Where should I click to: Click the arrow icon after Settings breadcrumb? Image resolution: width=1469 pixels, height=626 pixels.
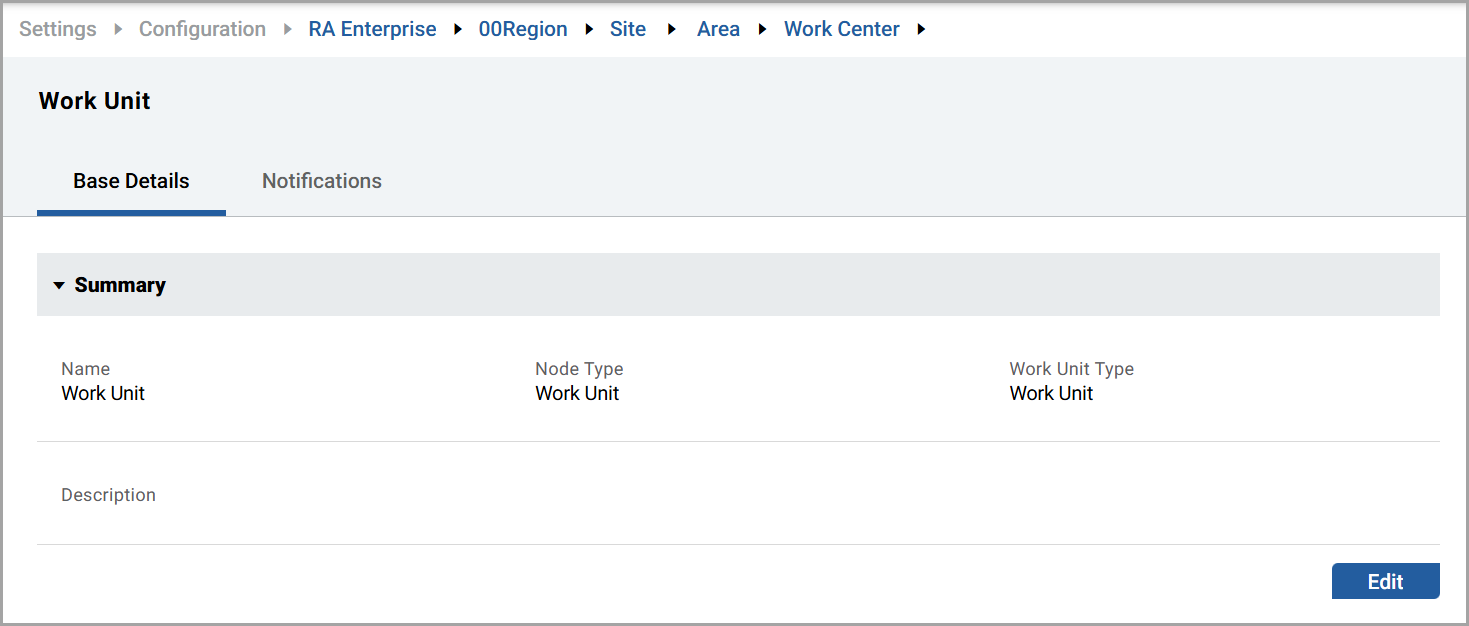pos(118,30)
